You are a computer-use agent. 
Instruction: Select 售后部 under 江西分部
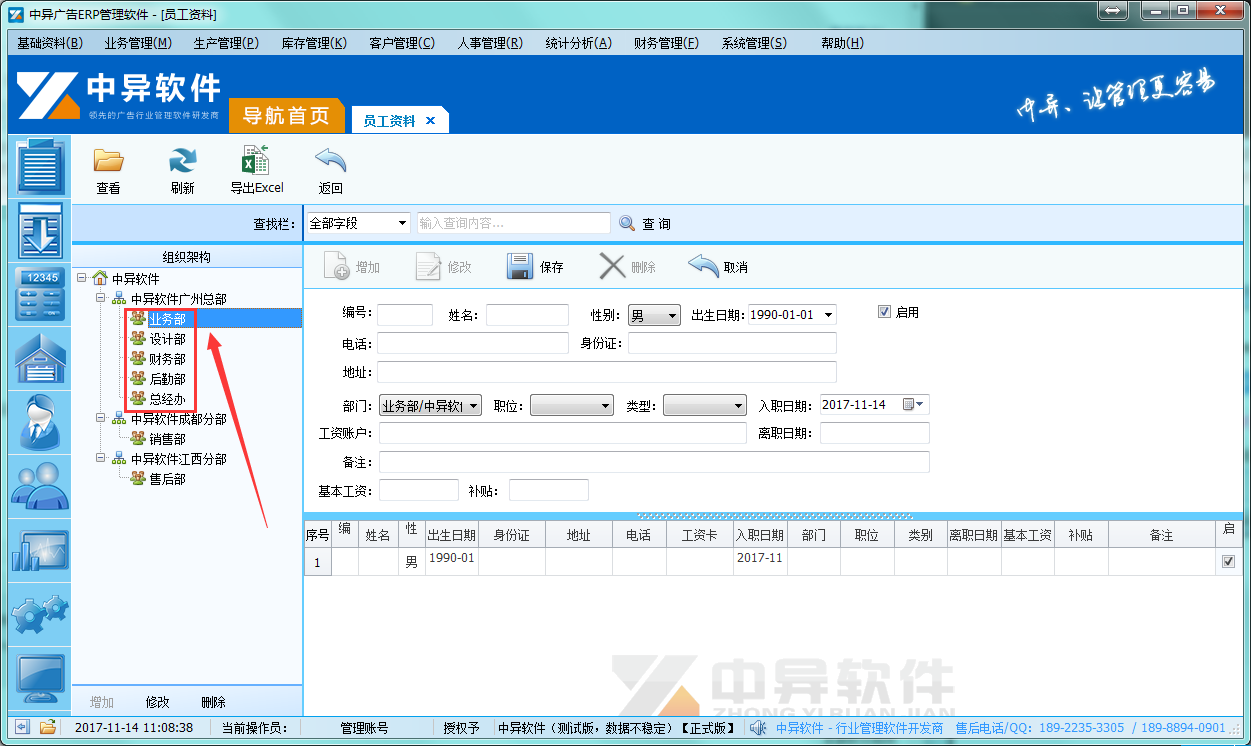tap(167, 479)
